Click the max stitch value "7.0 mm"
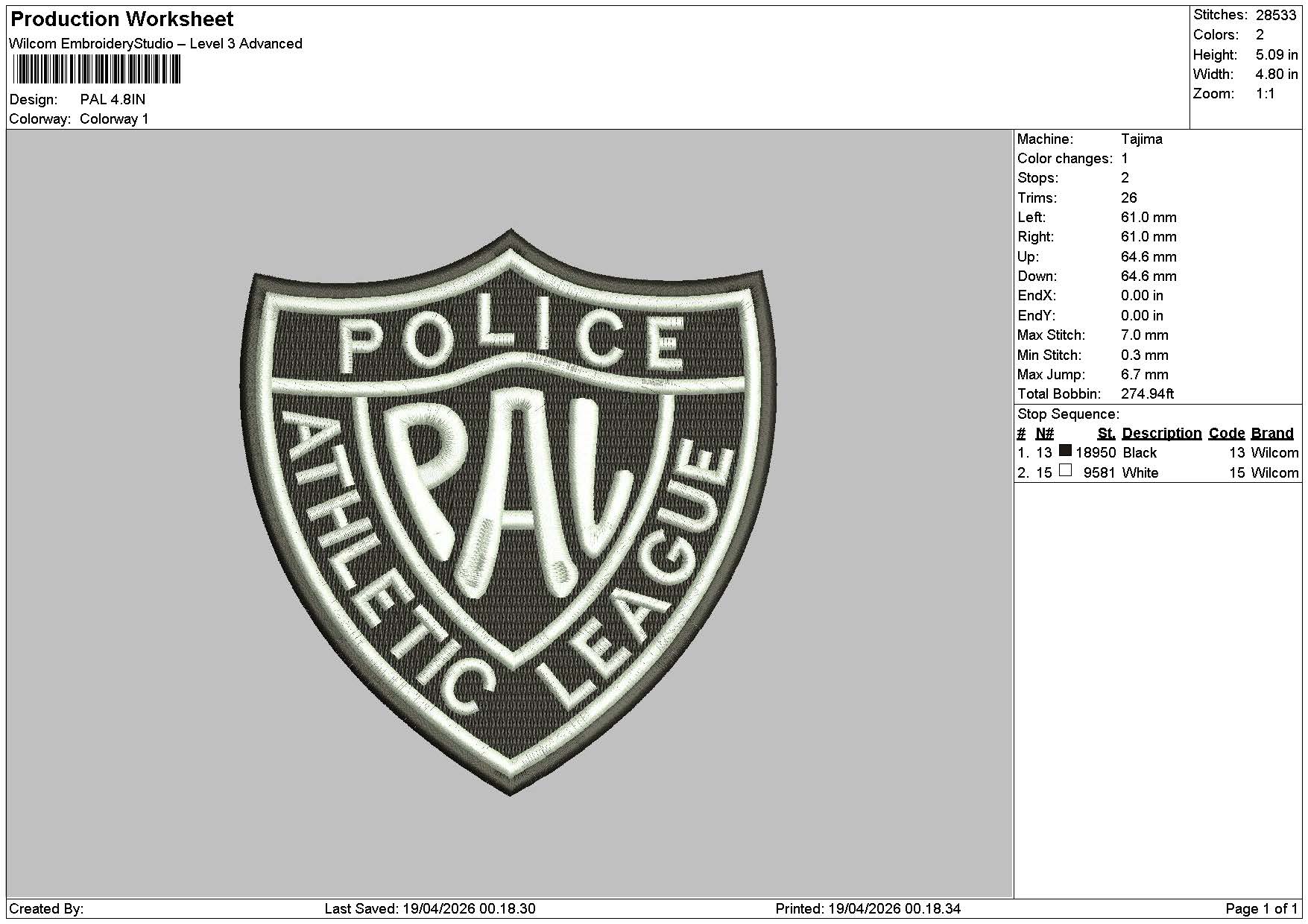1308x924 pixels. point(1145,335)
